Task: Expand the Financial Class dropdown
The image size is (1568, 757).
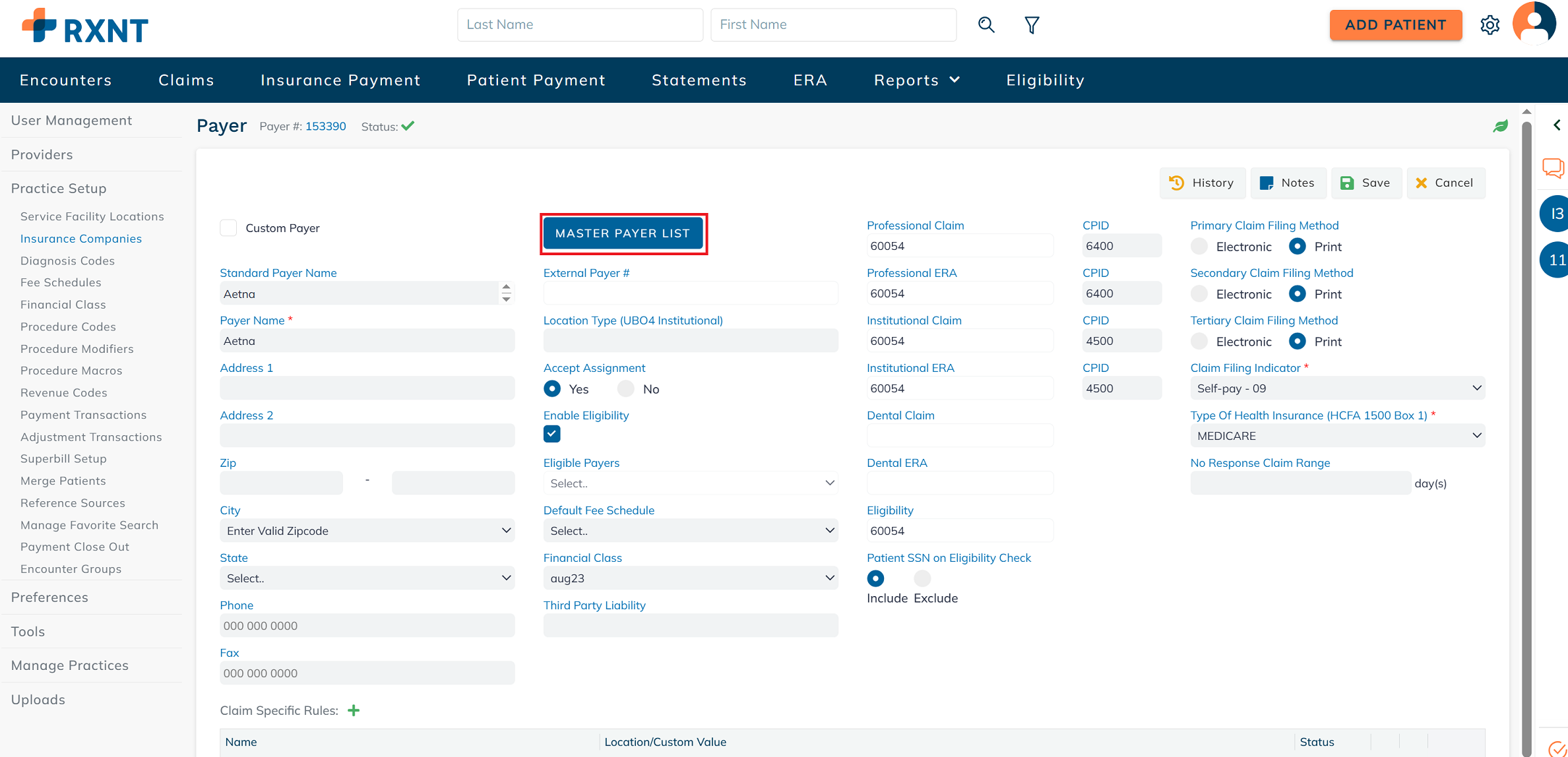Action: 690,578
